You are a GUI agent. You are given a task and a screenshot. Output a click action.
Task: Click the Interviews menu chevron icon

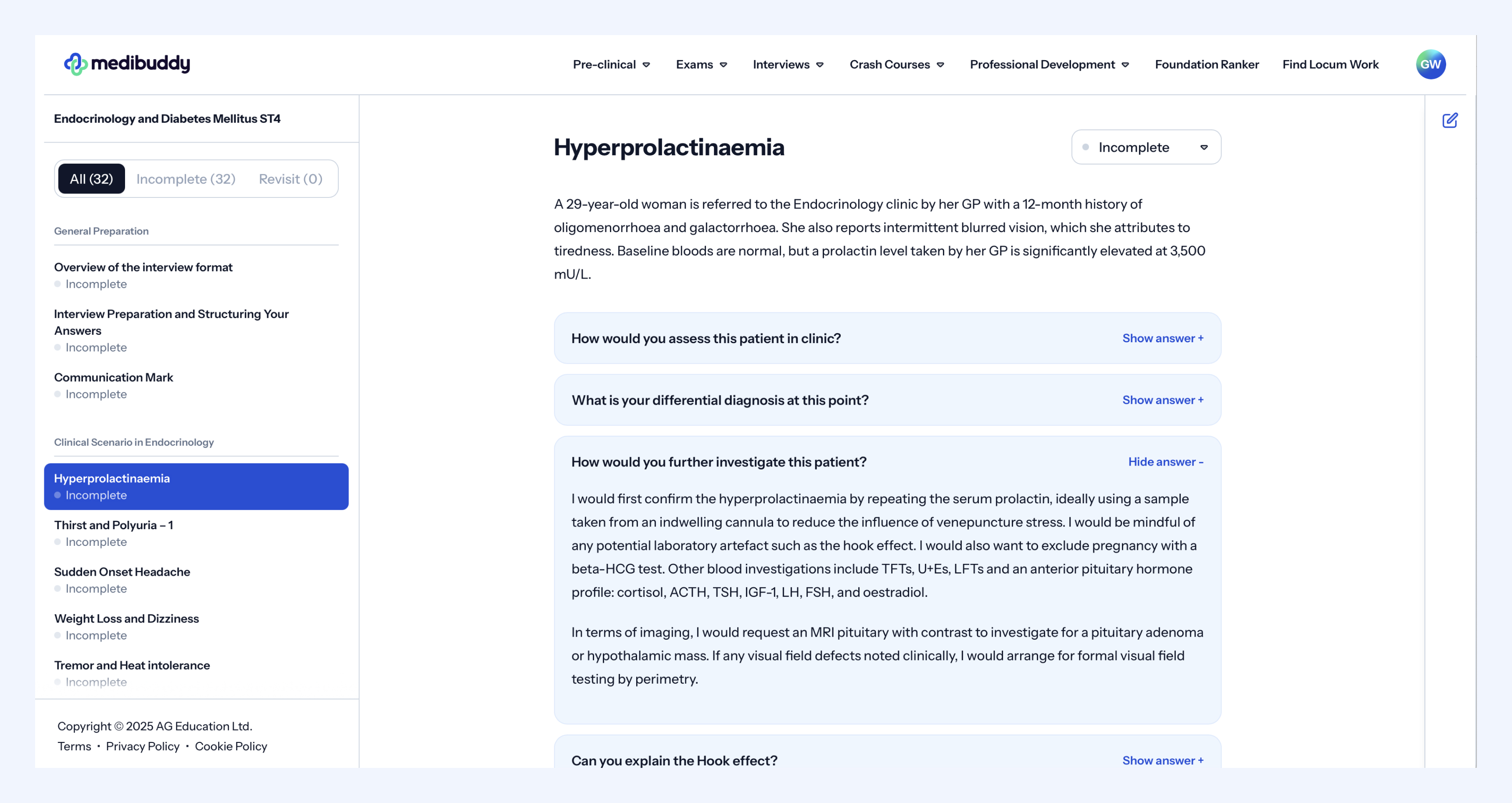[820, 65]
